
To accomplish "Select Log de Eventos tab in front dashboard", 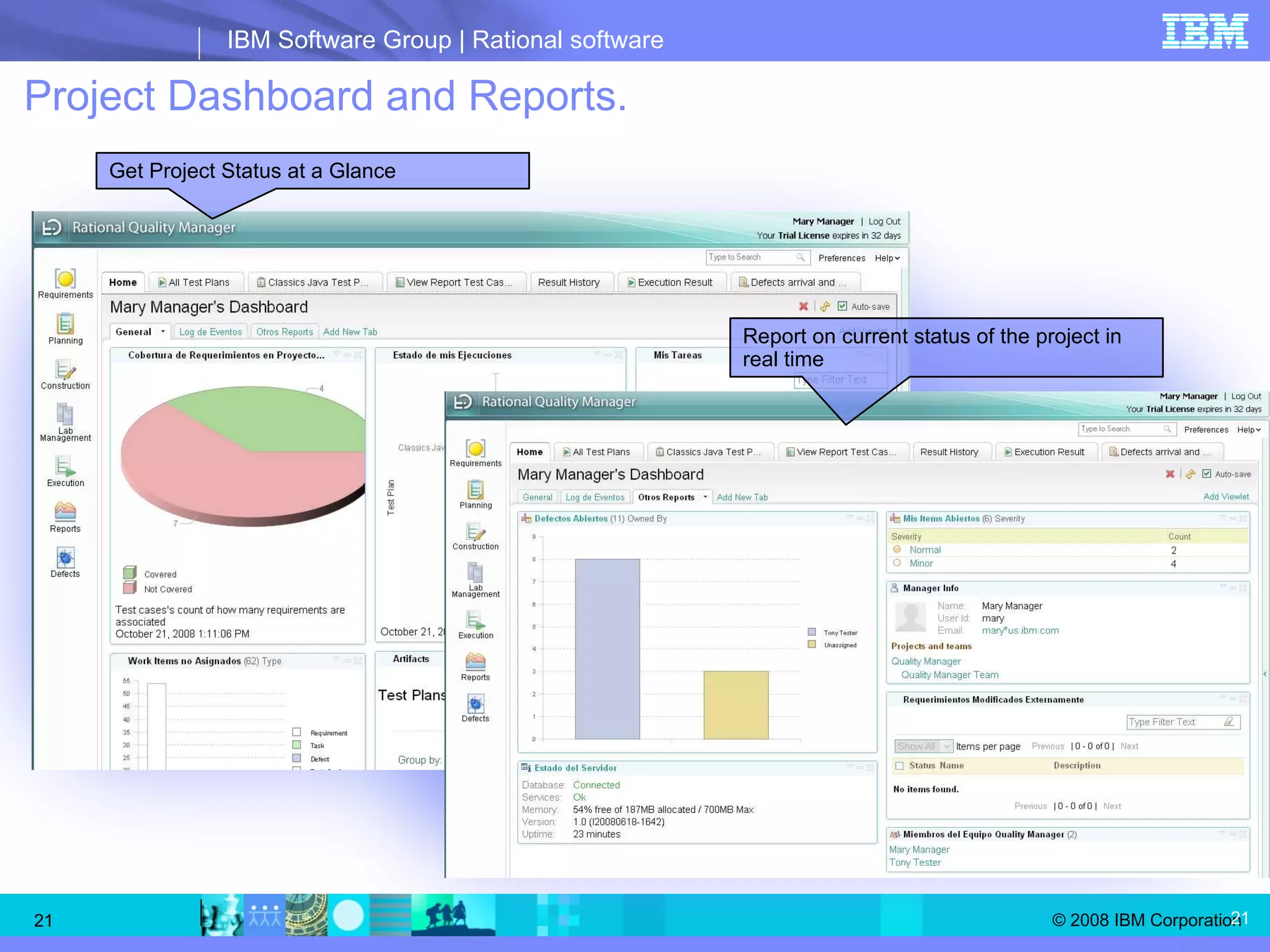I will tap(595, 497).
